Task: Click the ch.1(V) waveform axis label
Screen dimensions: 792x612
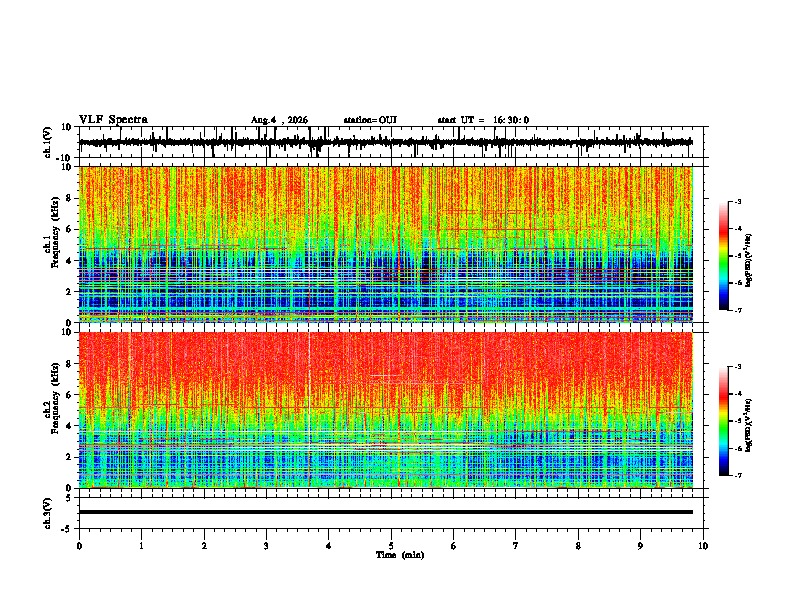Action: point(48,142)
